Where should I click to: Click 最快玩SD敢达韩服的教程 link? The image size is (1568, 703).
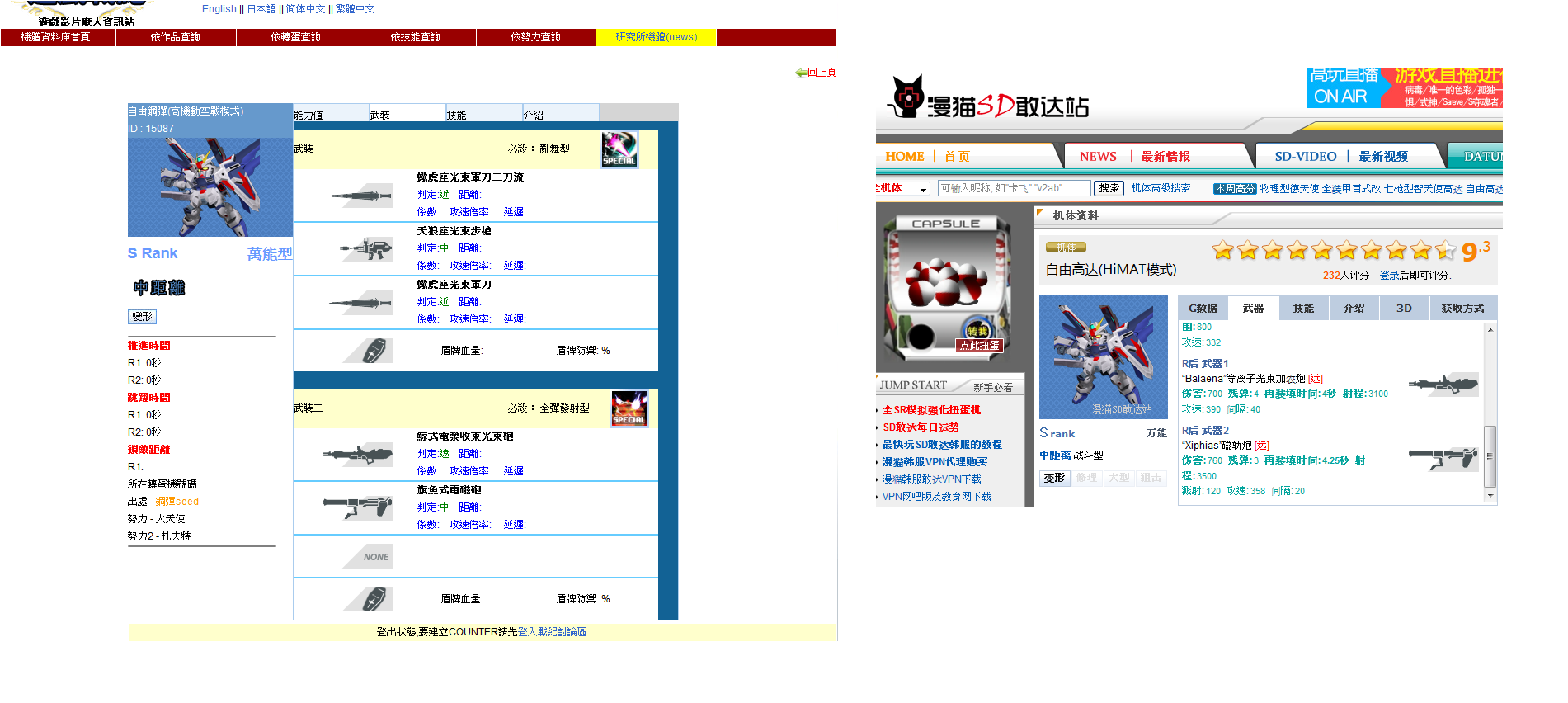click(942, 445)
